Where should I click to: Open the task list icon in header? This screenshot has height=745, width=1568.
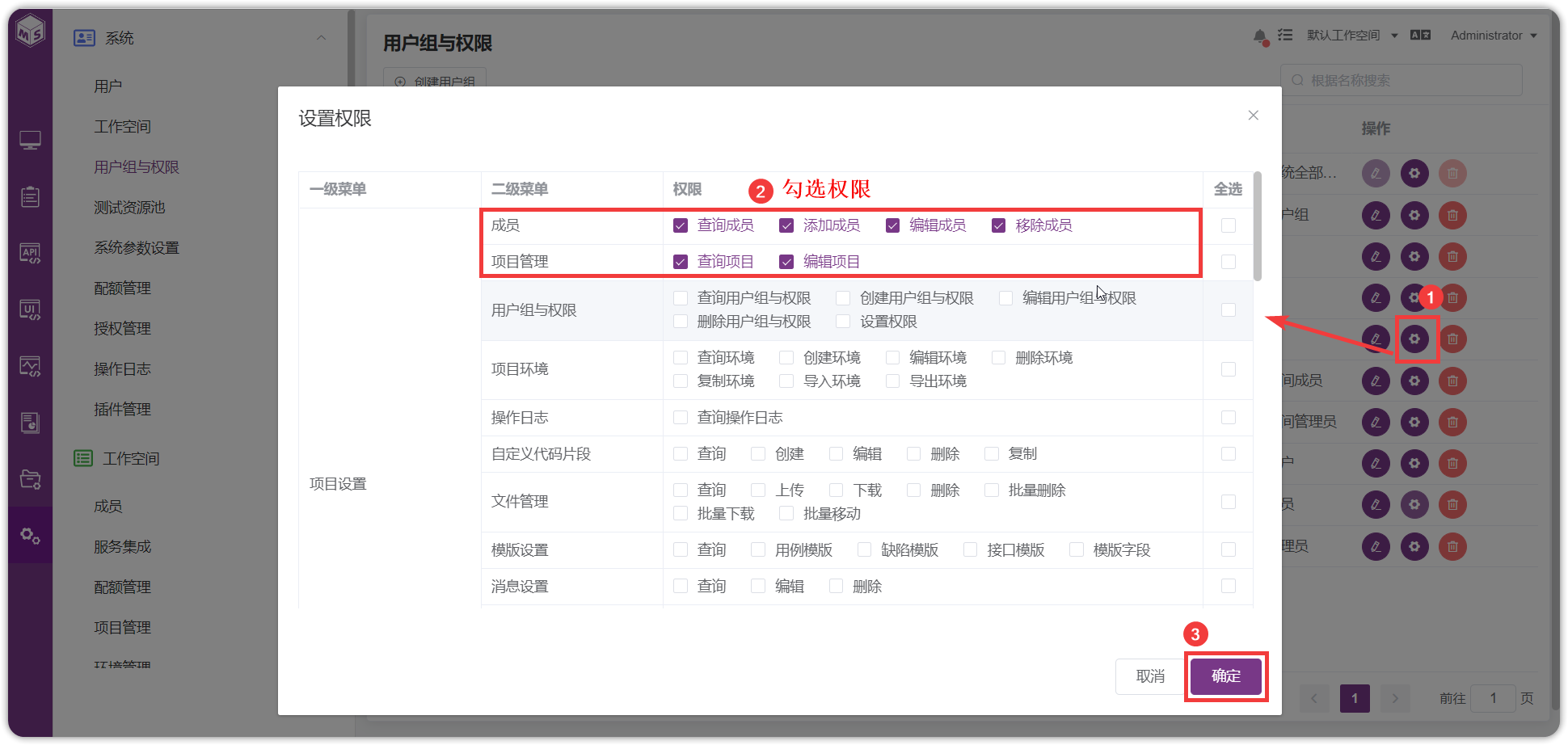point(1285,35)
